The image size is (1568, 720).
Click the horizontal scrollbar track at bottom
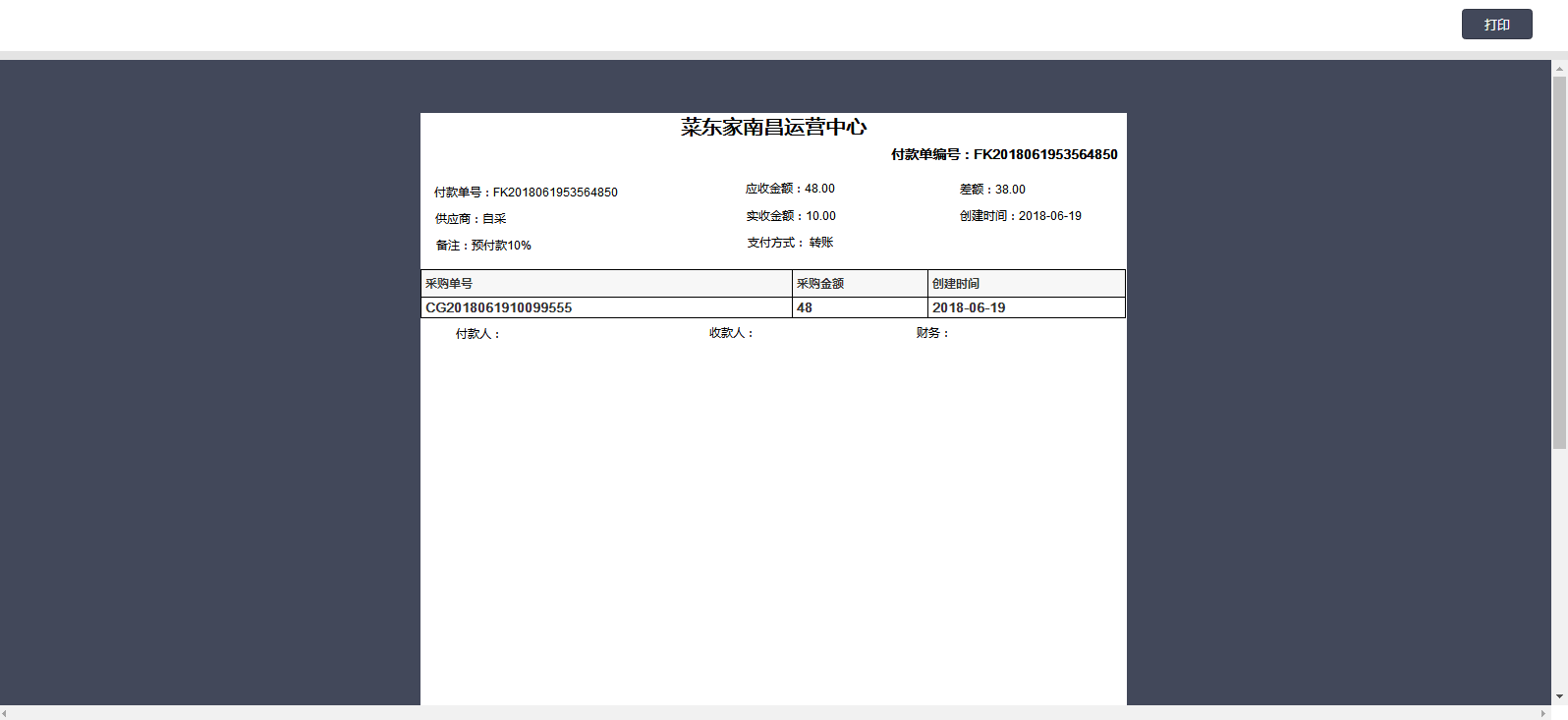click(x=776, y=713)
